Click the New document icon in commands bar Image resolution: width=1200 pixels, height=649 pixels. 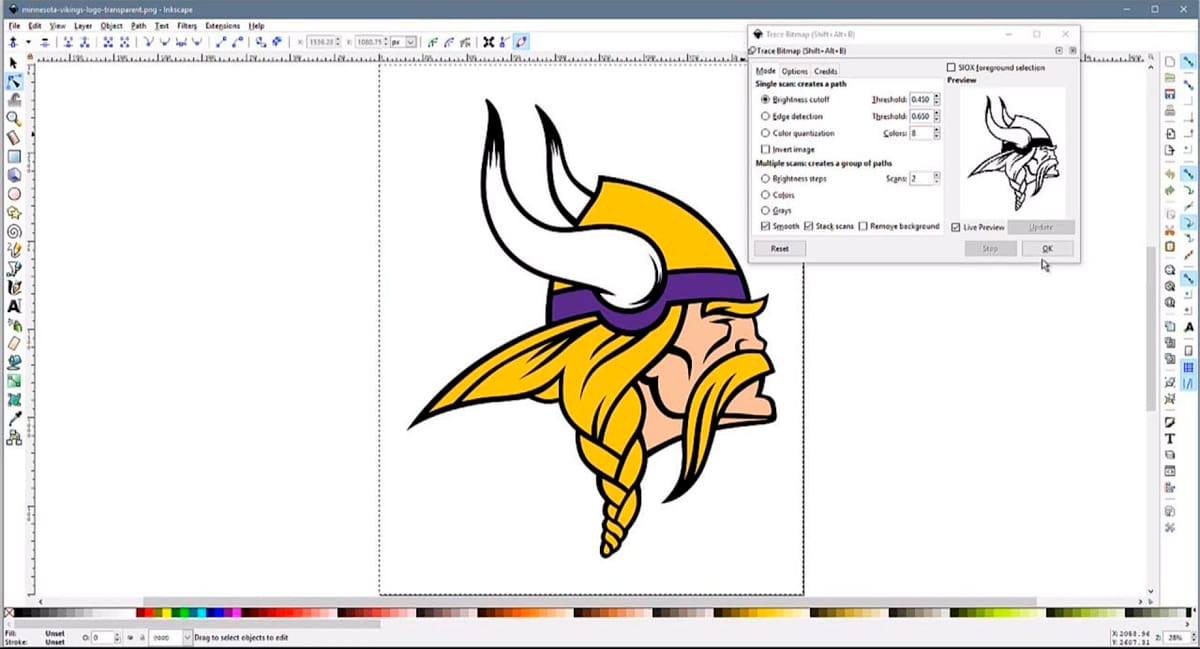coord(1170,62)
